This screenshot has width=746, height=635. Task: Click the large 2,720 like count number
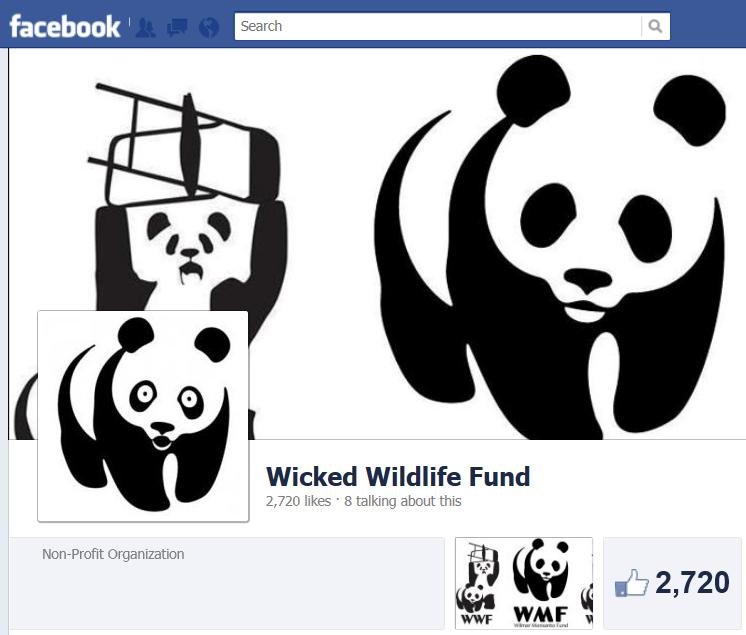pos(692,582)
